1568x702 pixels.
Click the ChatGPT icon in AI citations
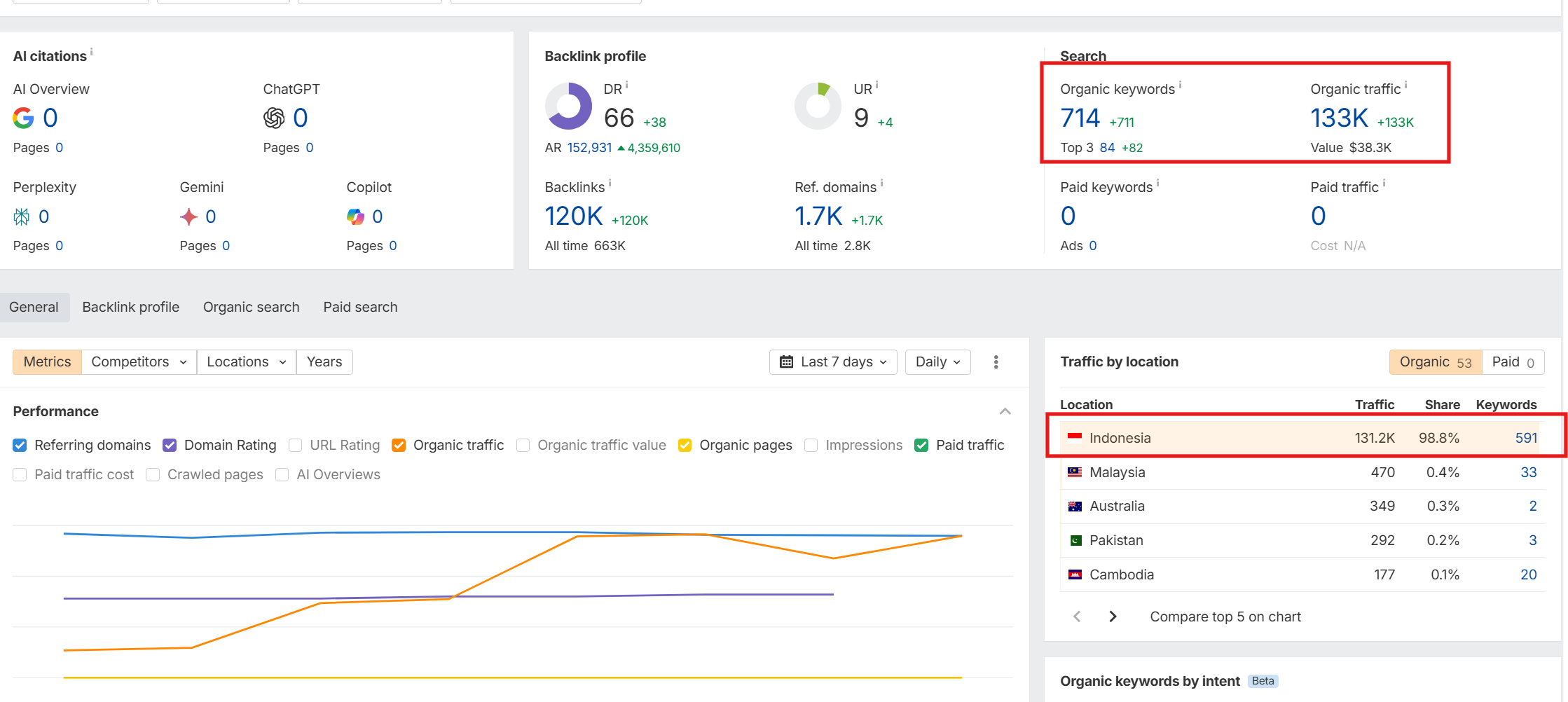[x=273, y=117]
